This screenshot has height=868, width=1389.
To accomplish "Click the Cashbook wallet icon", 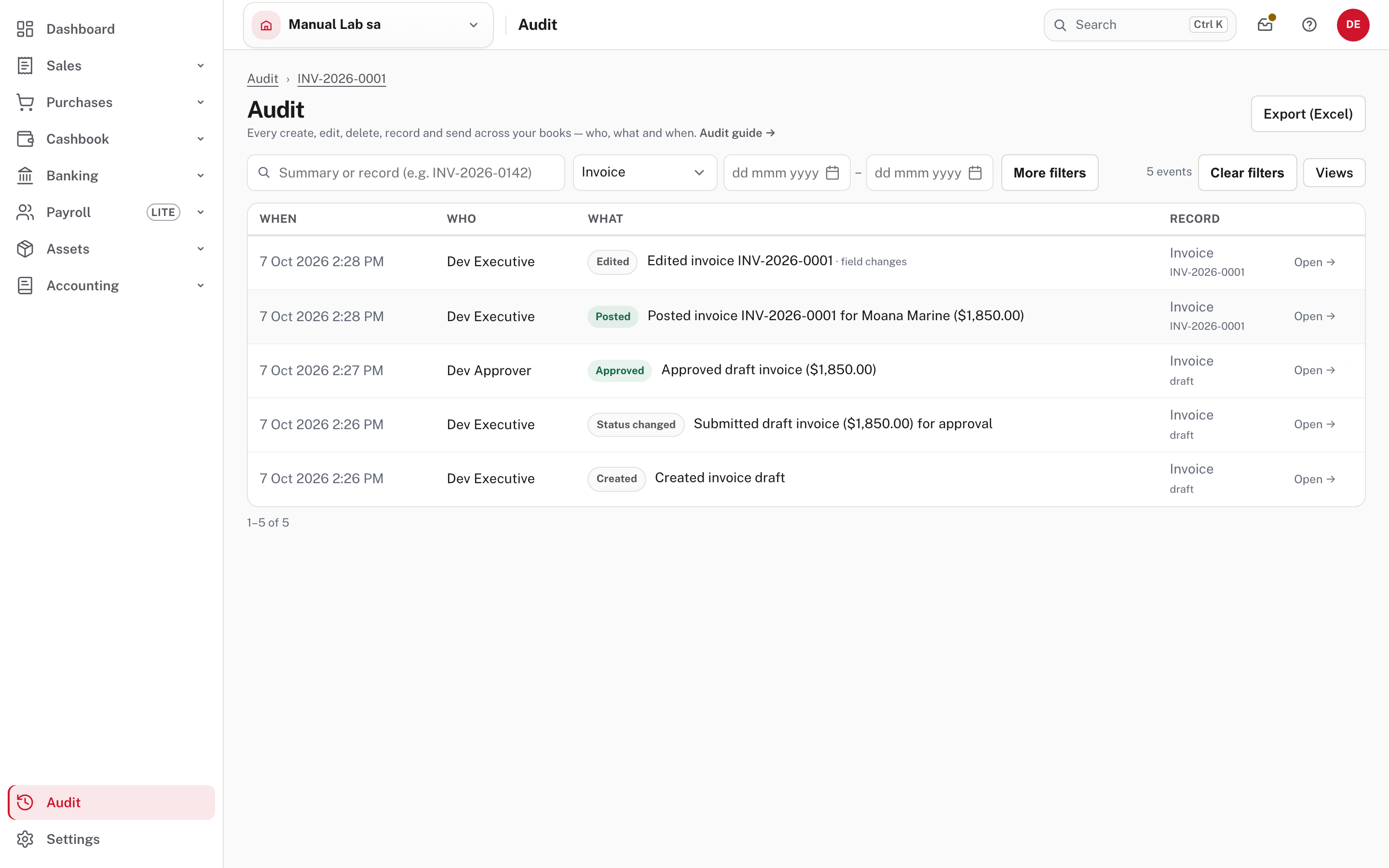I will [25, 139].
